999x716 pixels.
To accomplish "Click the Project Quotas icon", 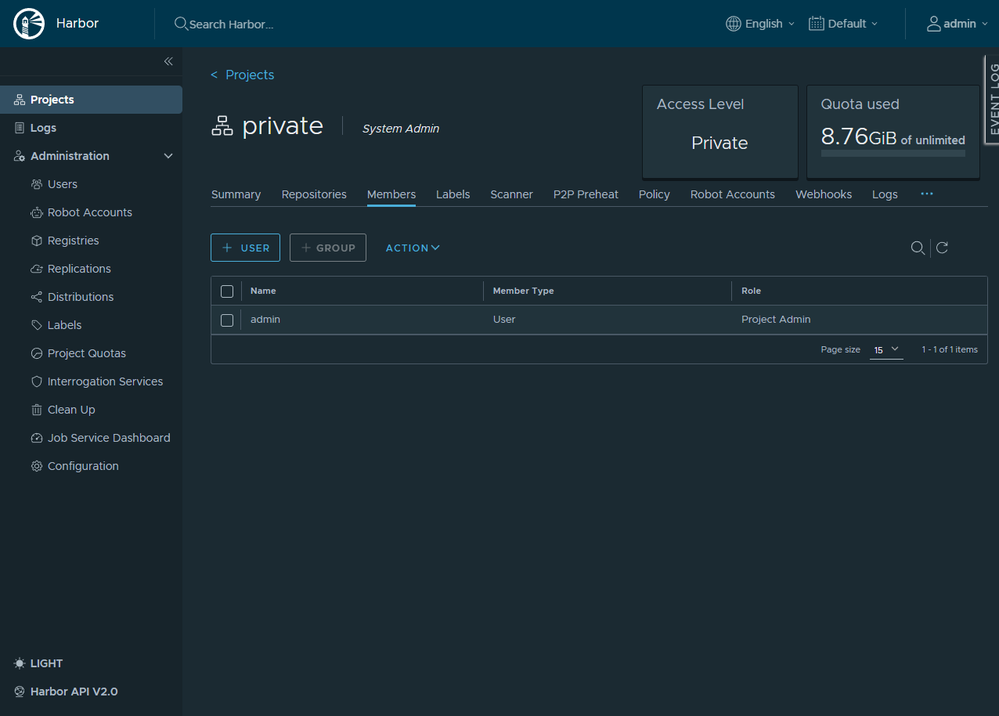I will coord(37,353).
